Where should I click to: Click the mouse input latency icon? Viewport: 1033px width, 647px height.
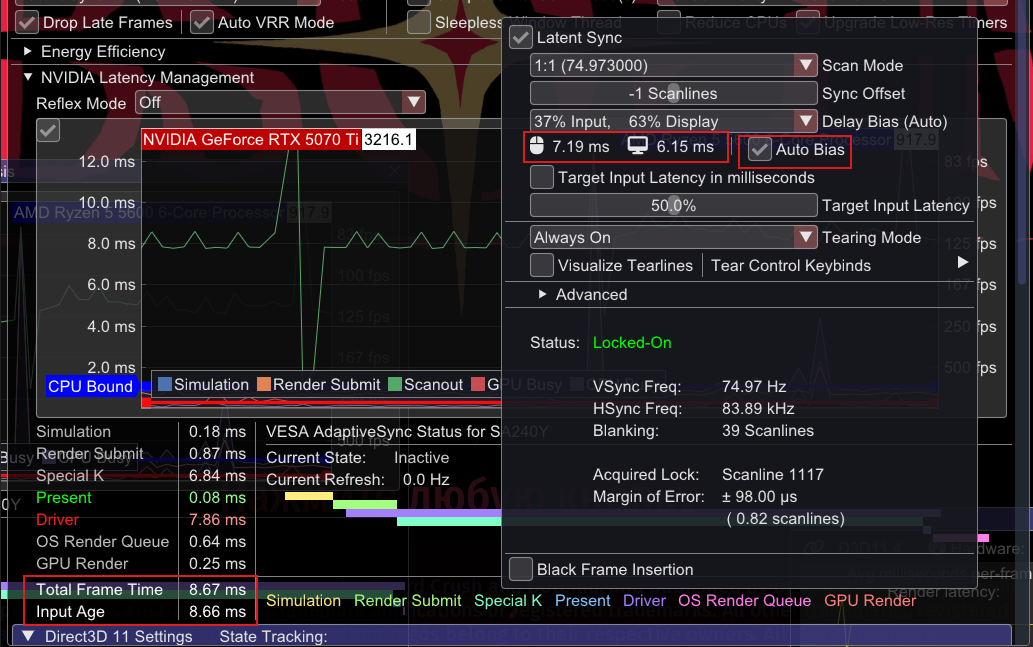(537, 146)
